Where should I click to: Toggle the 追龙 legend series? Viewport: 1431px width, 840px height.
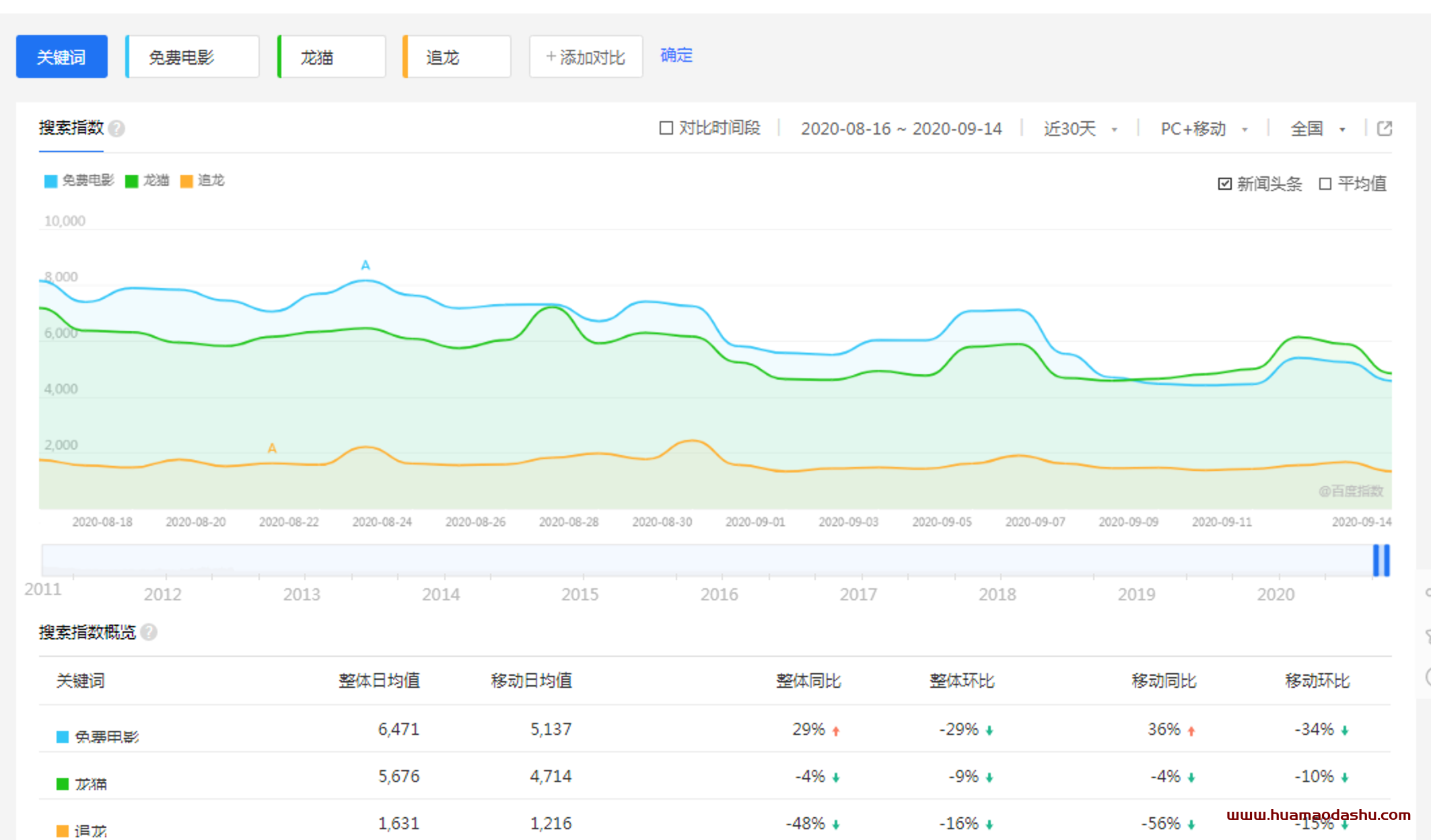(203, 180)
